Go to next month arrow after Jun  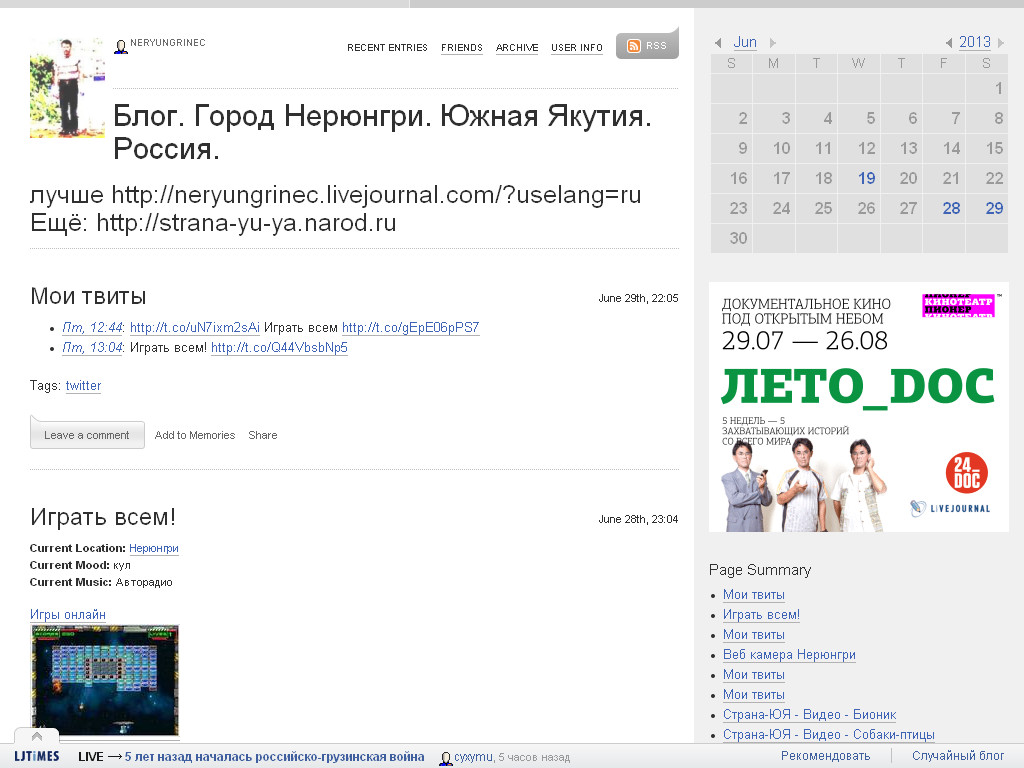coord(772,43)
